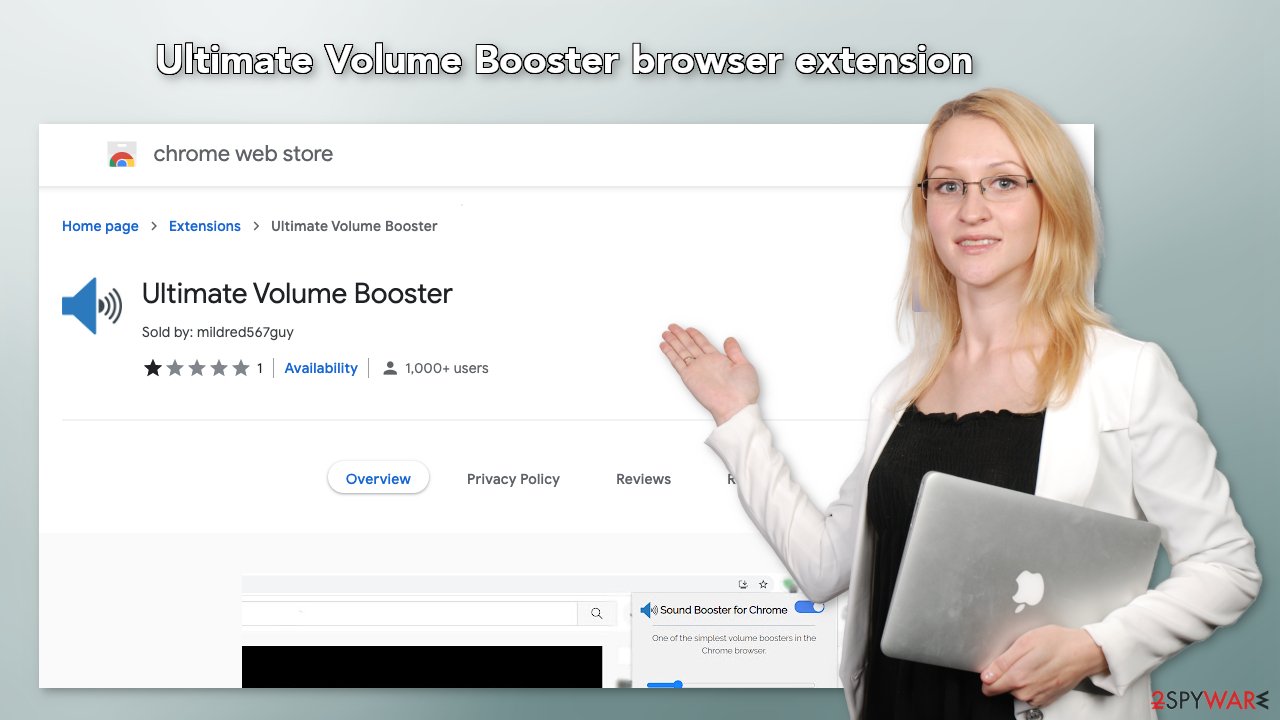Click the Chrome Web Store logo icon
This screenshot has width=1280, height=720.
(122, 154)
